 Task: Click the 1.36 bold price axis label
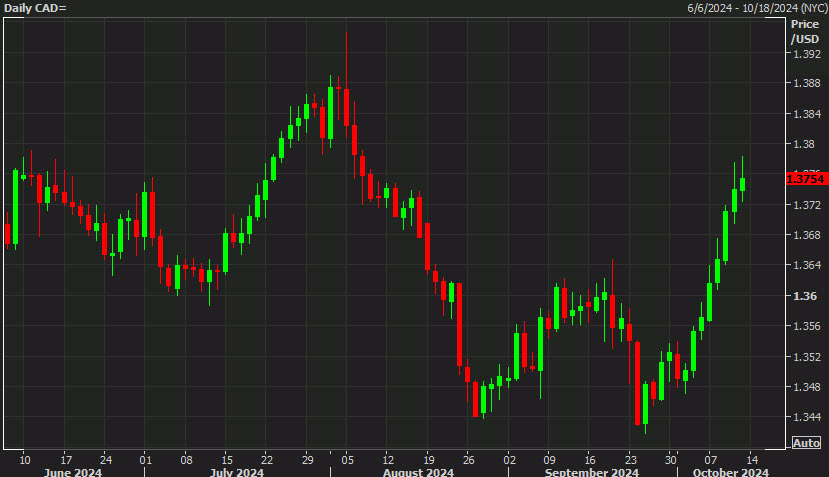[x=805, y=296]
